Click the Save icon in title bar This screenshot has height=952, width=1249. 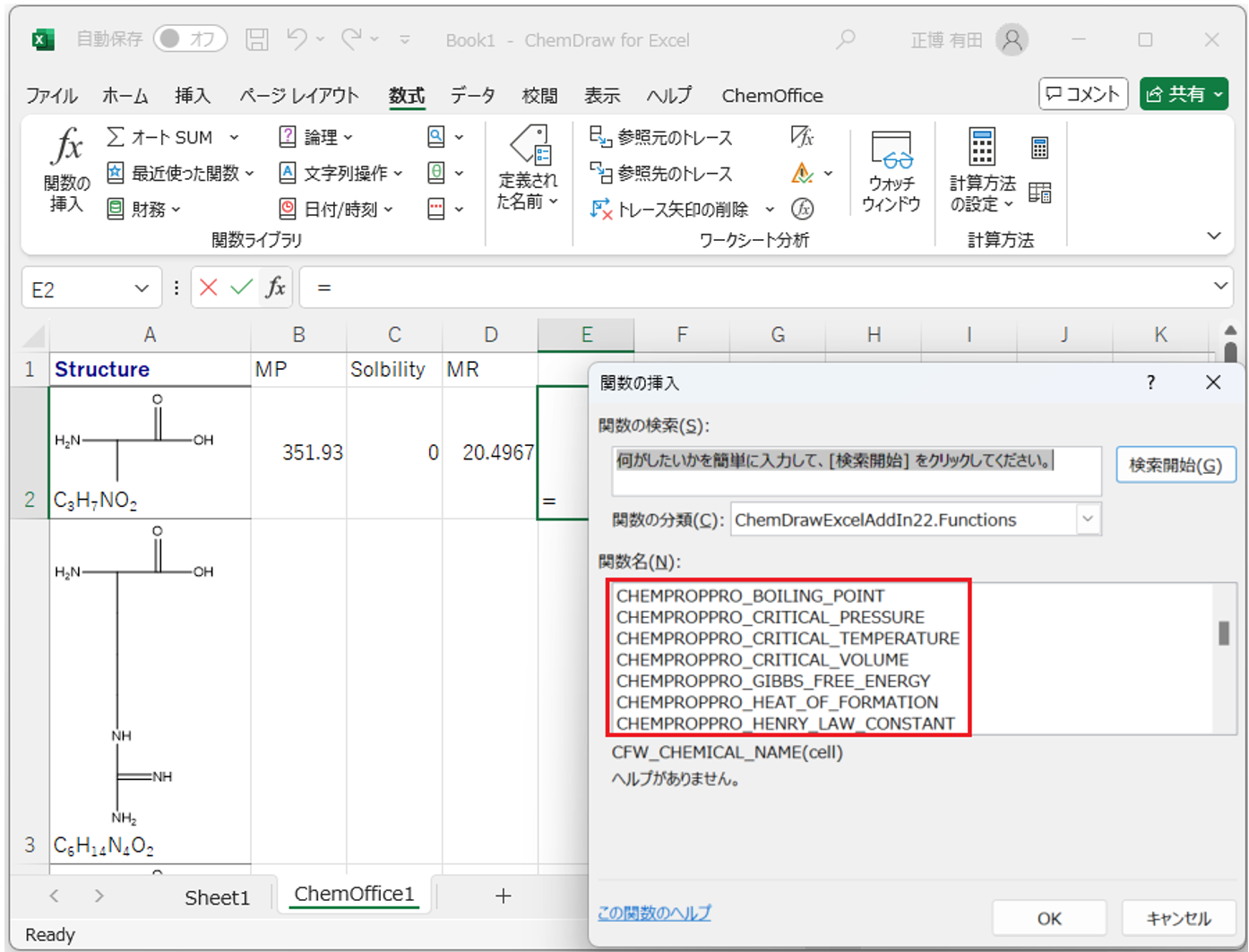click(x=257, y=39)
